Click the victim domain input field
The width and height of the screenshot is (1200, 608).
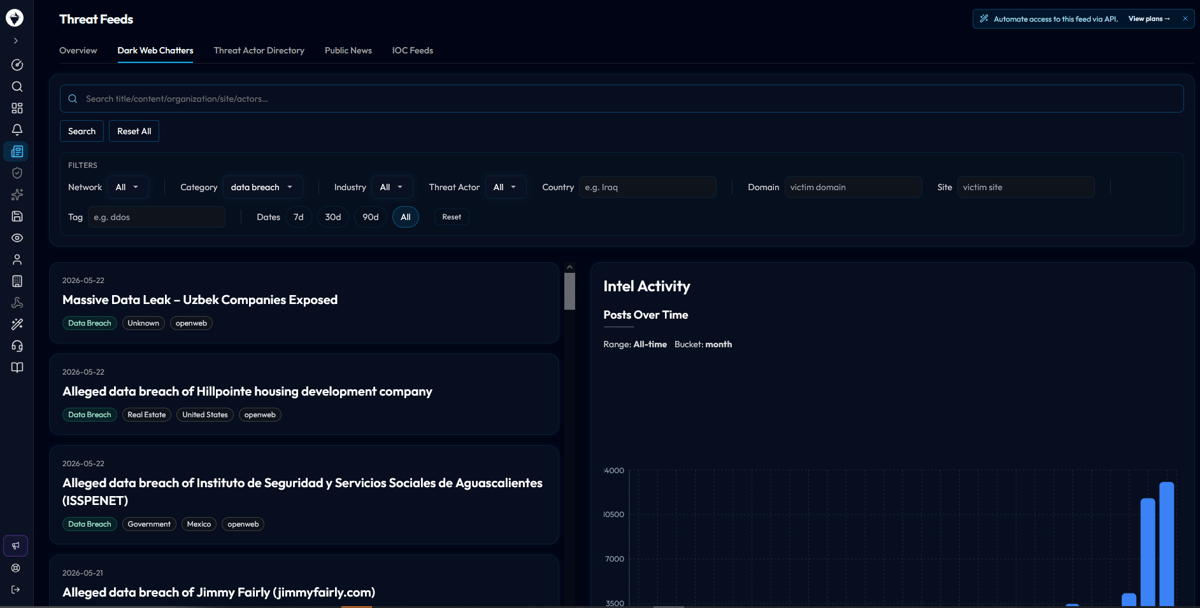tap(853, 187)
